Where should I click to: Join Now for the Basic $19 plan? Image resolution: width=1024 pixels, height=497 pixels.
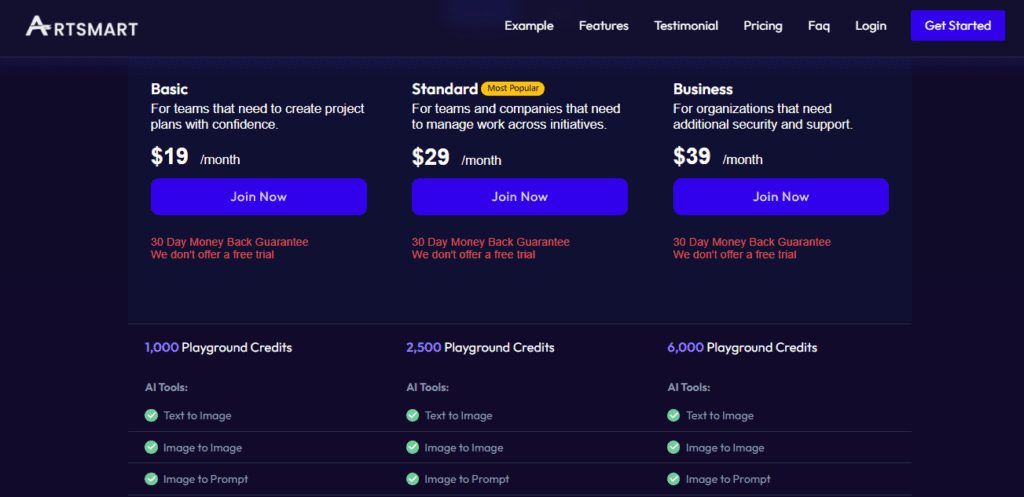point(259,197)
